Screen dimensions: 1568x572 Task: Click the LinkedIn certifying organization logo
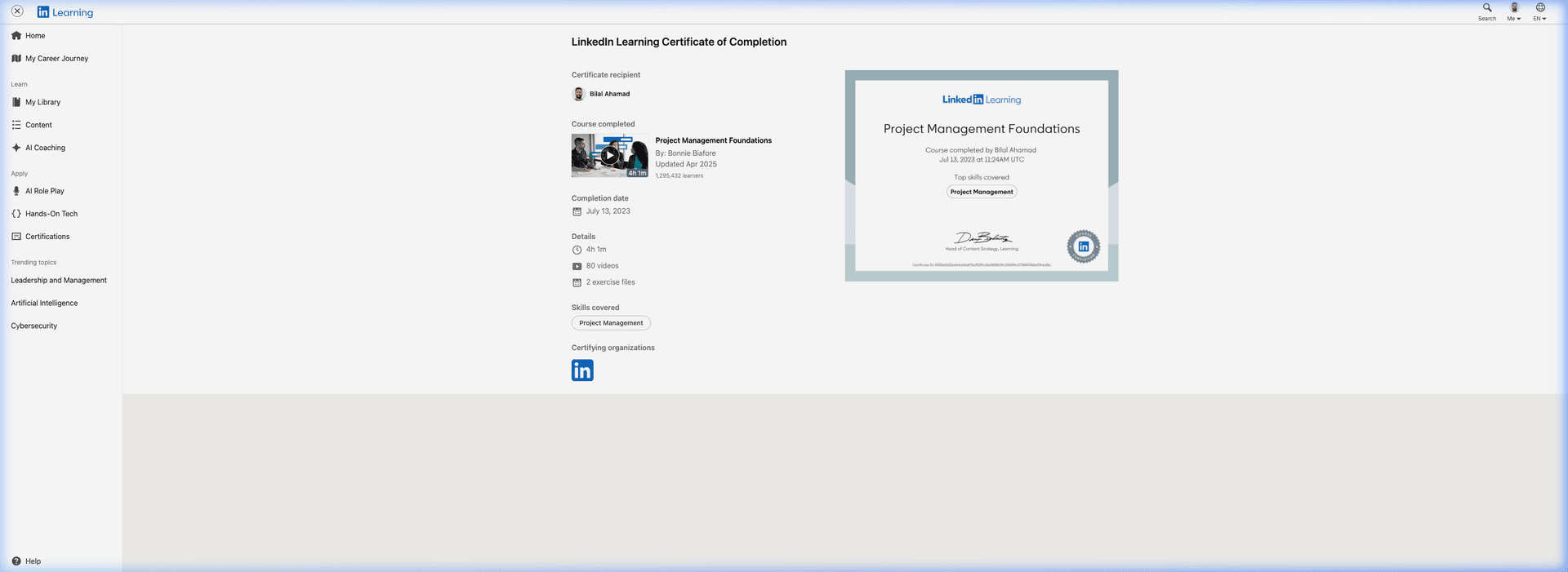582,370
